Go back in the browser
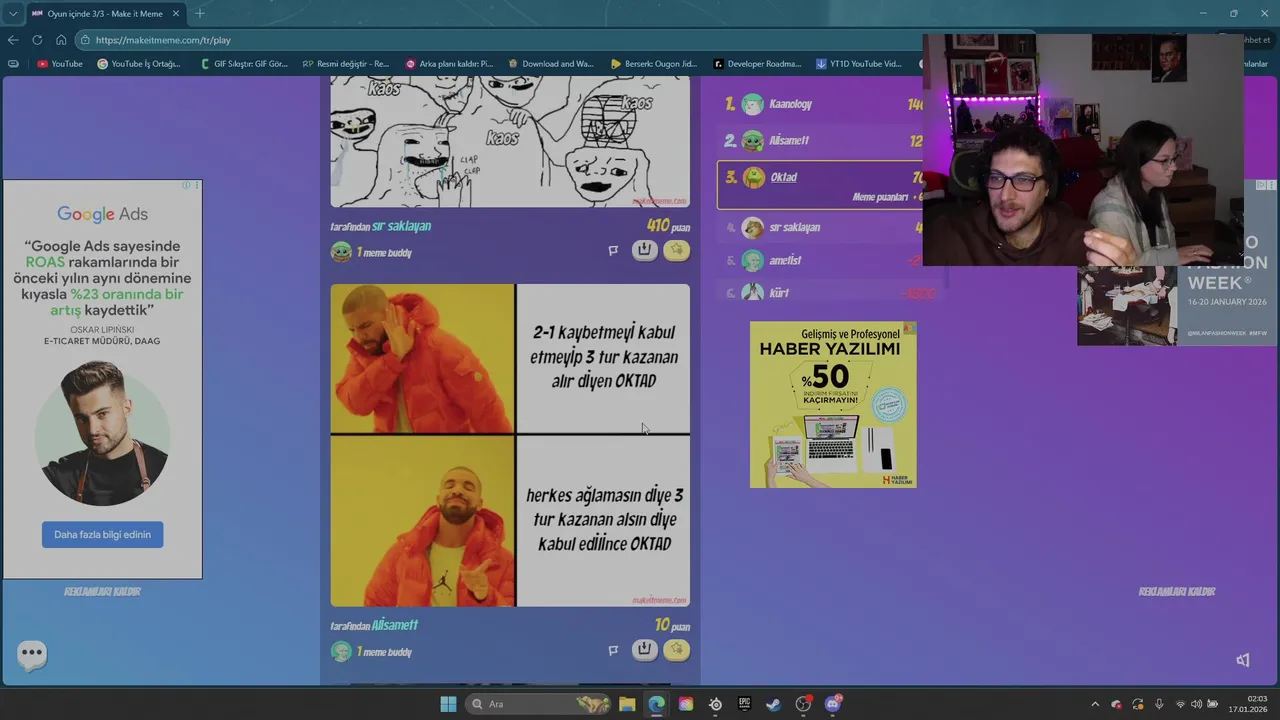1280x720 pixels. click(x=13, y=40)
